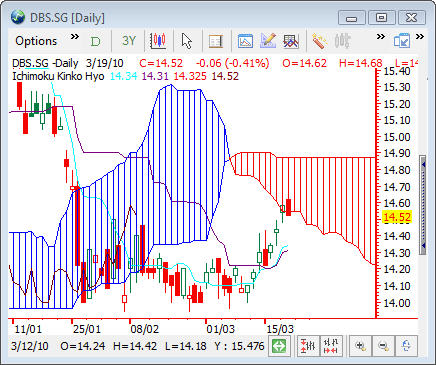The image size is (436, 365).
Task: Select the Daily (D) period button
Action: (96, 41)
